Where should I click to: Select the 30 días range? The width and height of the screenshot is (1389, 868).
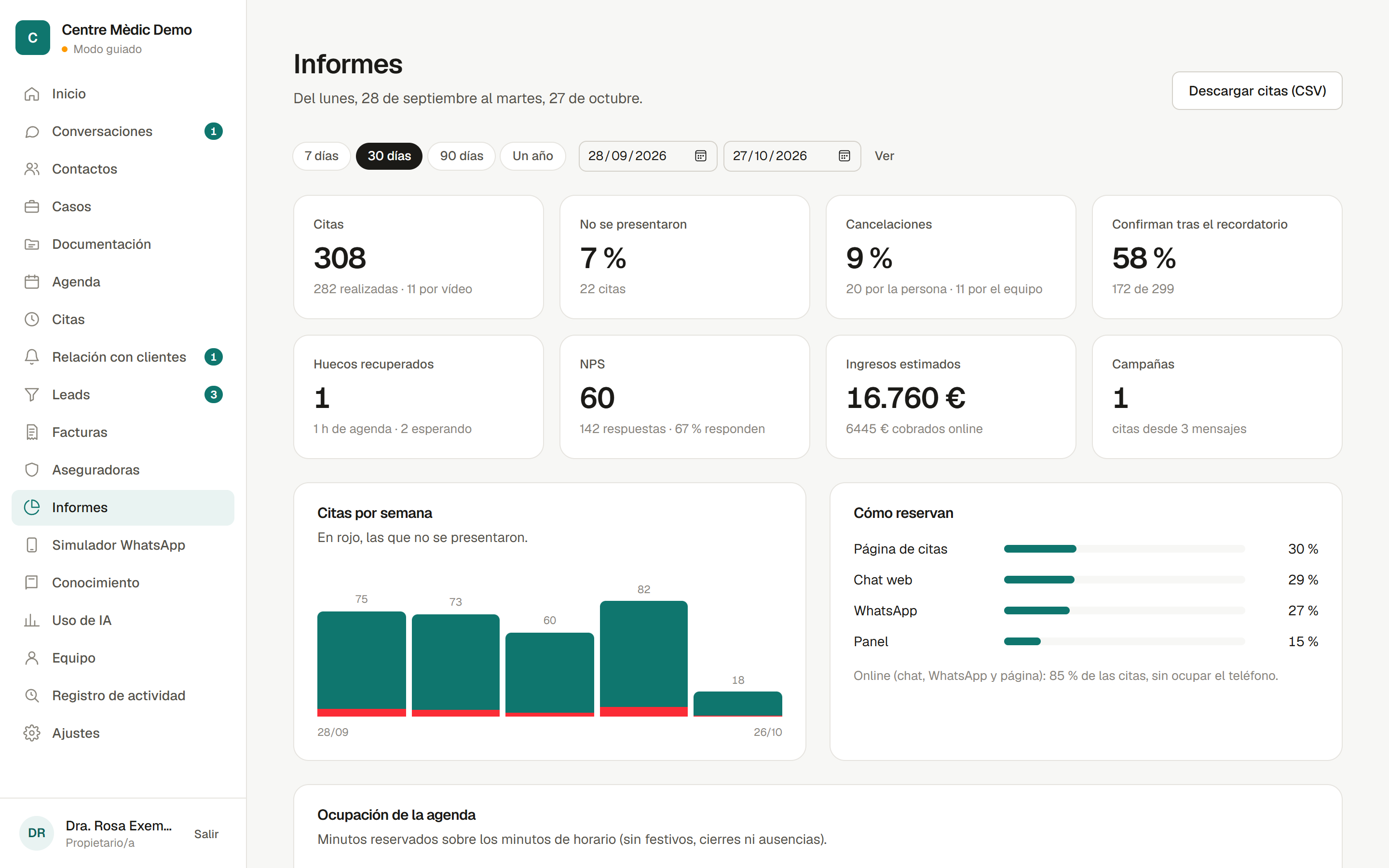389,156
